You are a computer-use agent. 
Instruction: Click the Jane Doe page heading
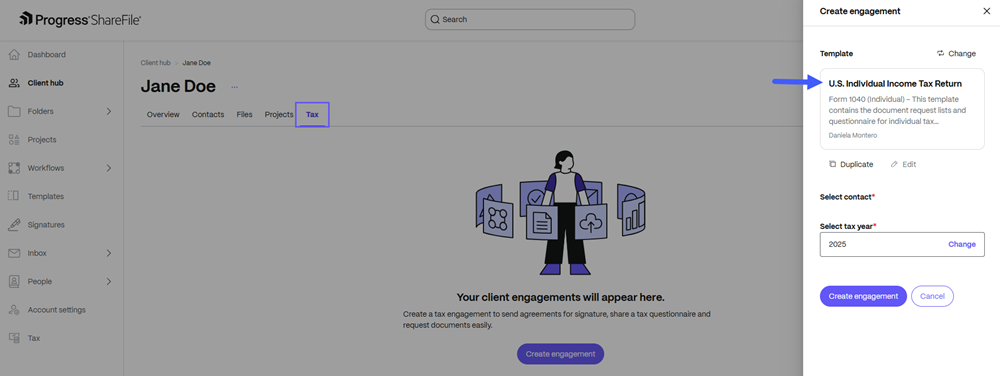178,86
